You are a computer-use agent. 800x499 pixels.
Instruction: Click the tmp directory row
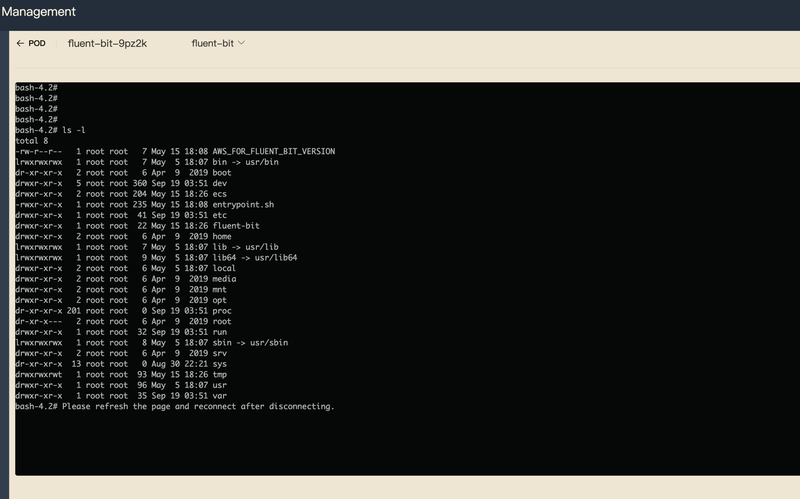click(121, 375)
